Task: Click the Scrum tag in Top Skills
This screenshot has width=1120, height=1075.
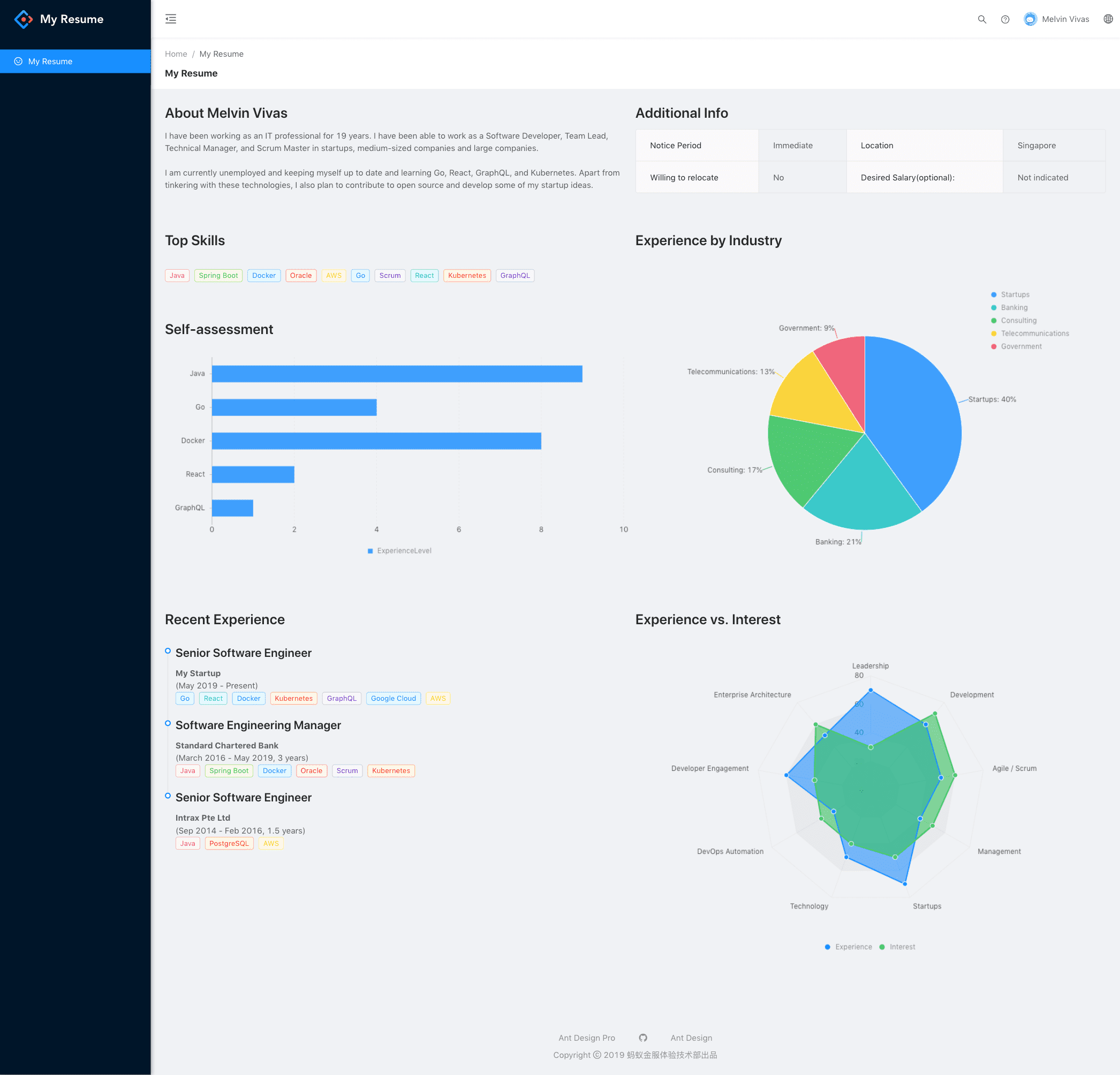Action: tap(390, 276)
